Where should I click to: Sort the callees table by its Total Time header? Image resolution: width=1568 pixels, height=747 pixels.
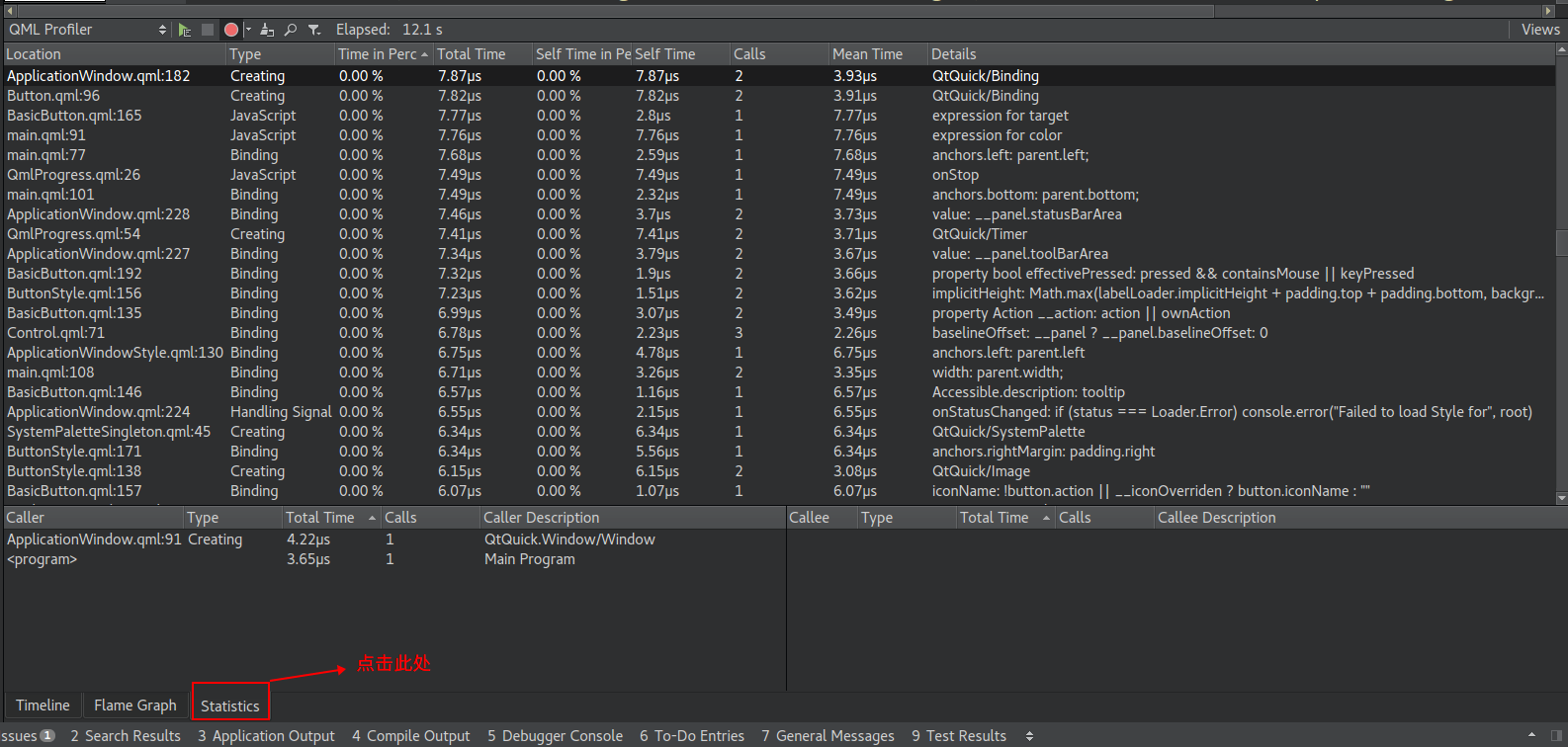pyautogui.click(x=1005, y=518)
